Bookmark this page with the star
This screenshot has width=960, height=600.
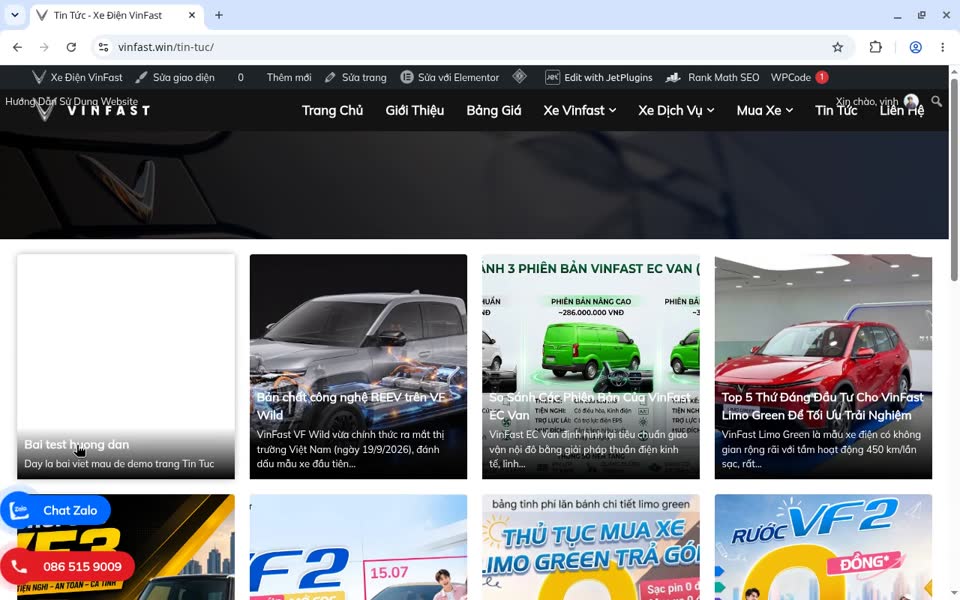(838, 47)
